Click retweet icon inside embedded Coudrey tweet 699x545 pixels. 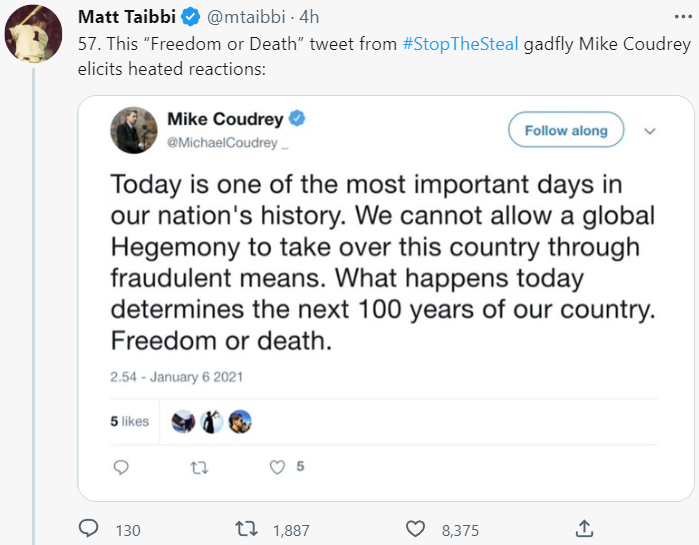point(198,466)
